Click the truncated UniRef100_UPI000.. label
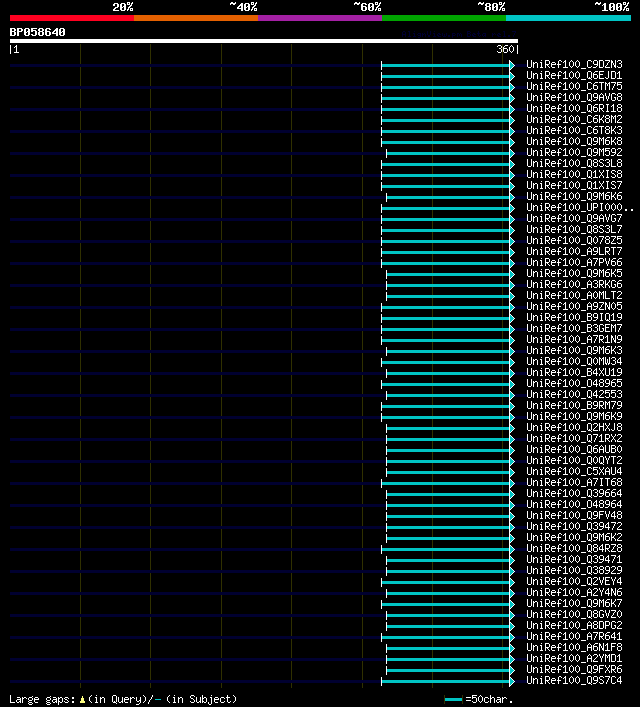Image resolution: width=640 pixels, height=707 pixels. [x=580, y=207]
